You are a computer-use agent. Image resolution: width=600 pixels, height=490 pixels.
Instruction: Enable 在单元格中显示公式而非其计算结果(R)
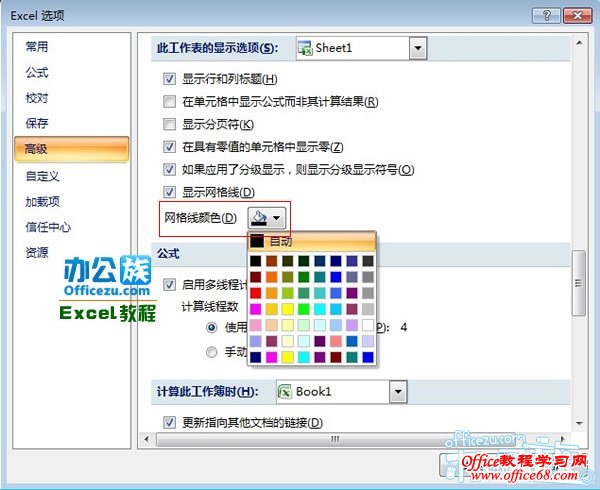[169, 102]
